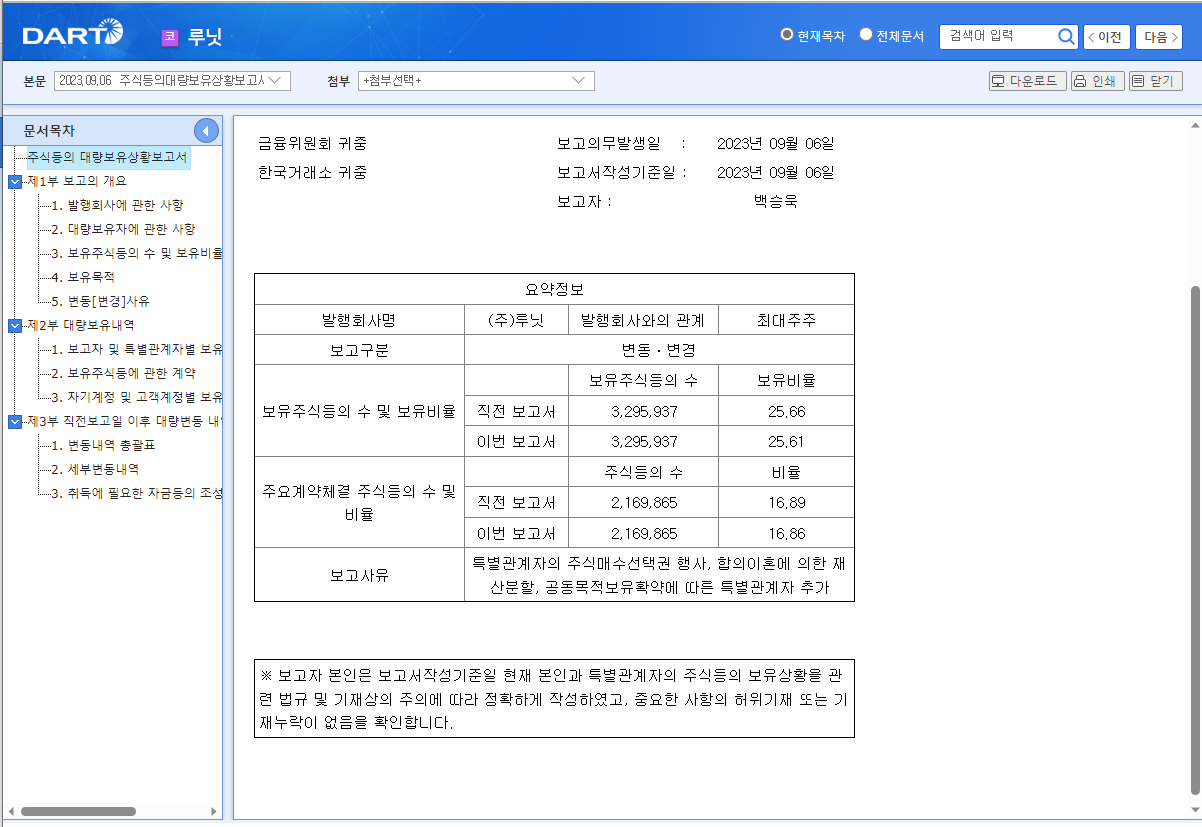The height and width of the screenshot is (827, 1202).
Task: Select the 전체문서 radio button
Action: click(x=866, y=35)
